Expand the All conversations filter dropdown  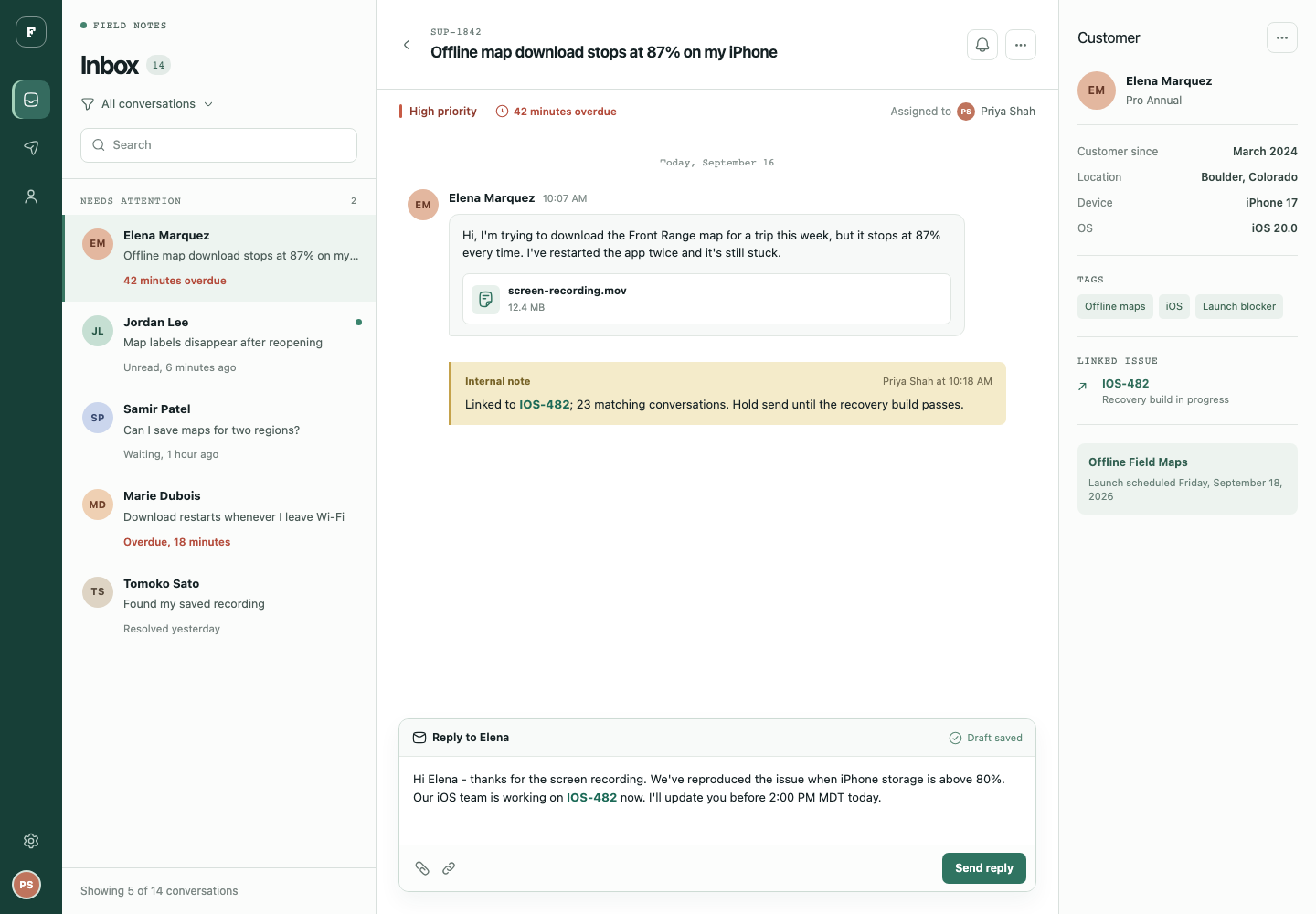pyautogui.click(x=147, y=104)
